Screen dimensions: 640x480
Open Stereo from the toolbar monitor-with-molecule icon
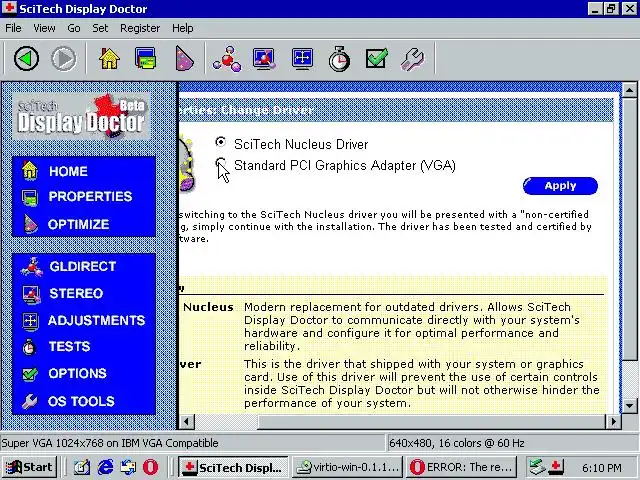[264, 59]
